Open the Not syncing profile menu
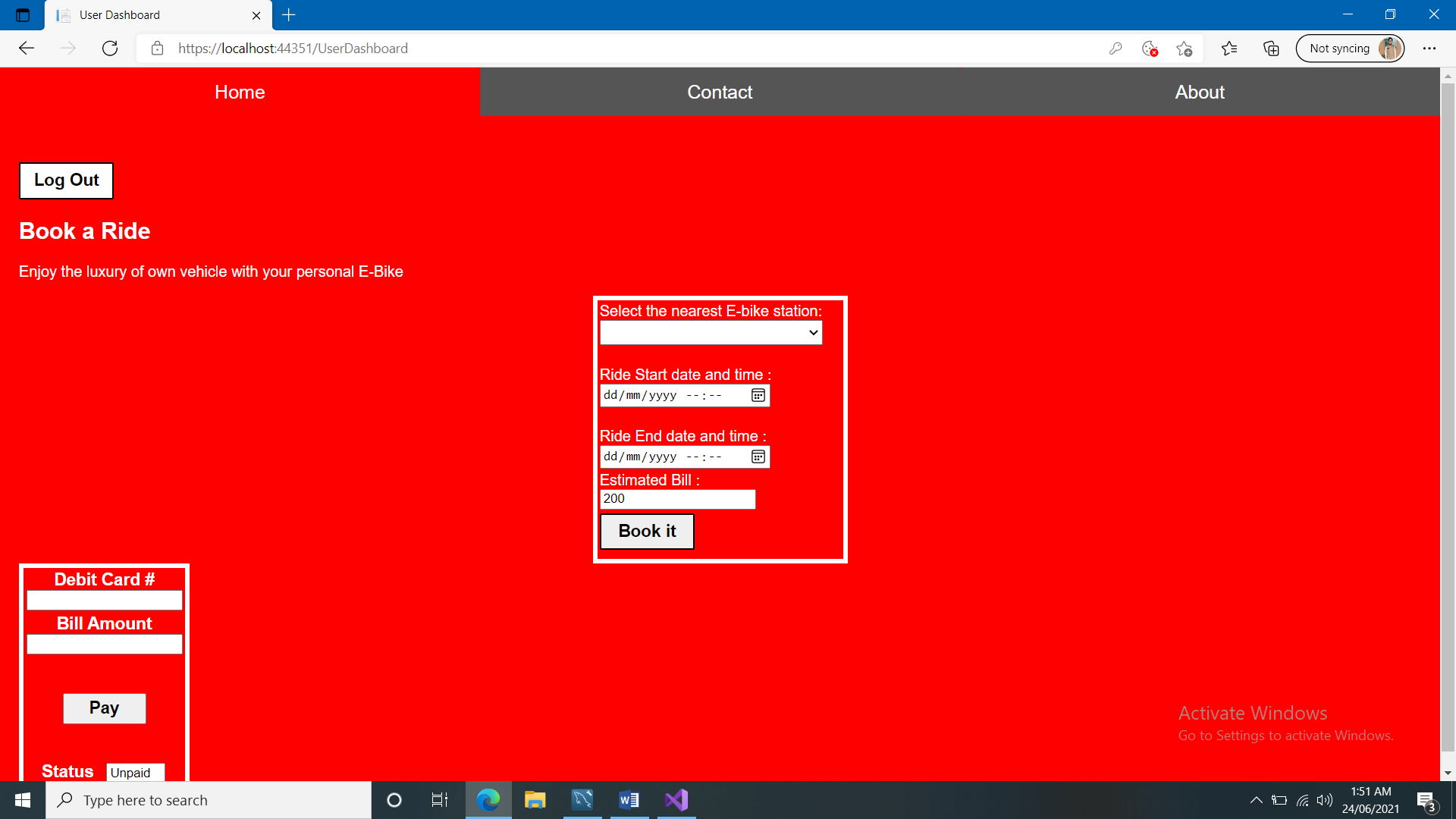 pos(1350,48)
